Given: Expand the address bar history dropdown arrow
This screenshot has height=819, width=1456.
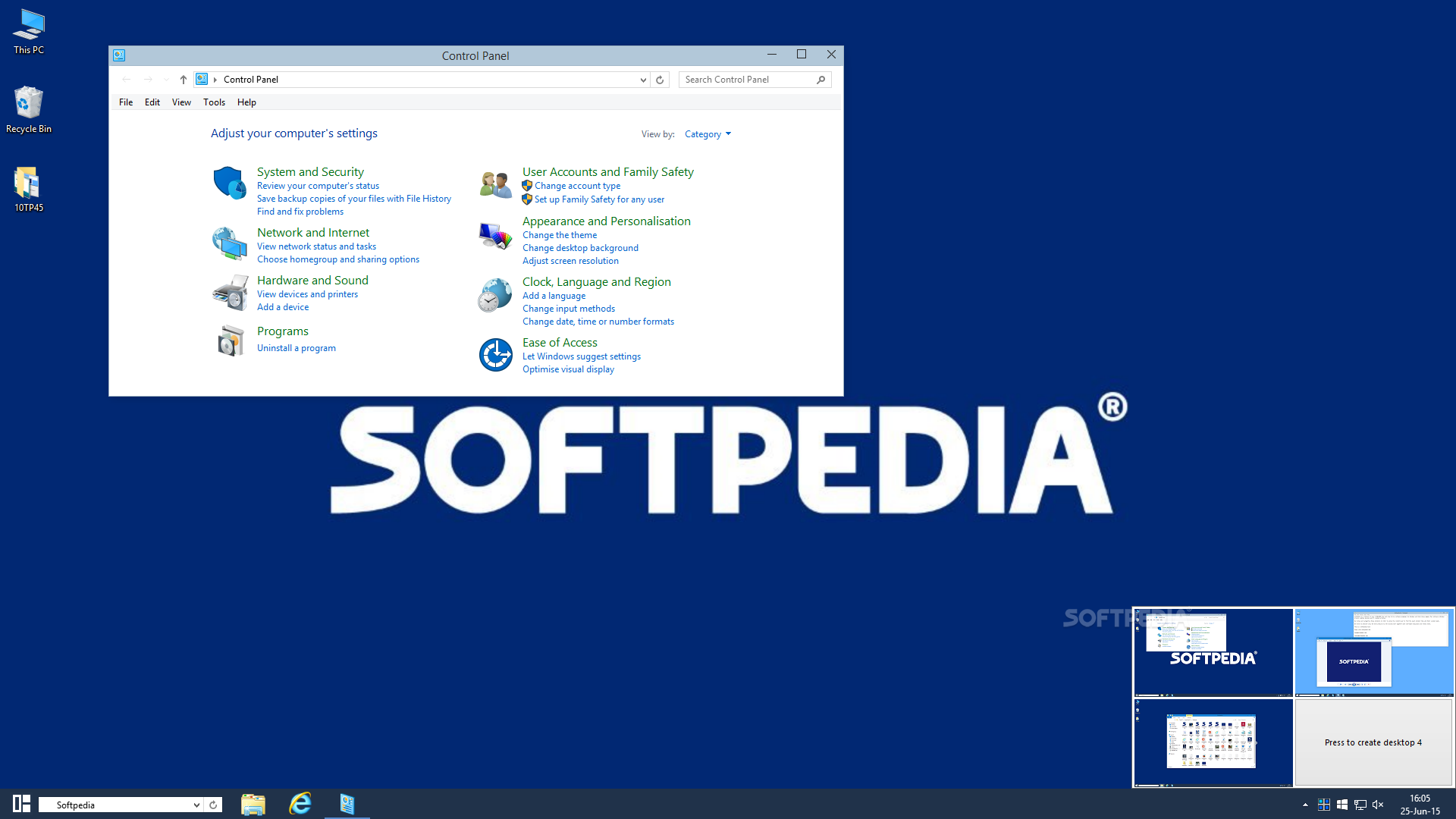Looking at the screenshot, I should click(643, 80).
